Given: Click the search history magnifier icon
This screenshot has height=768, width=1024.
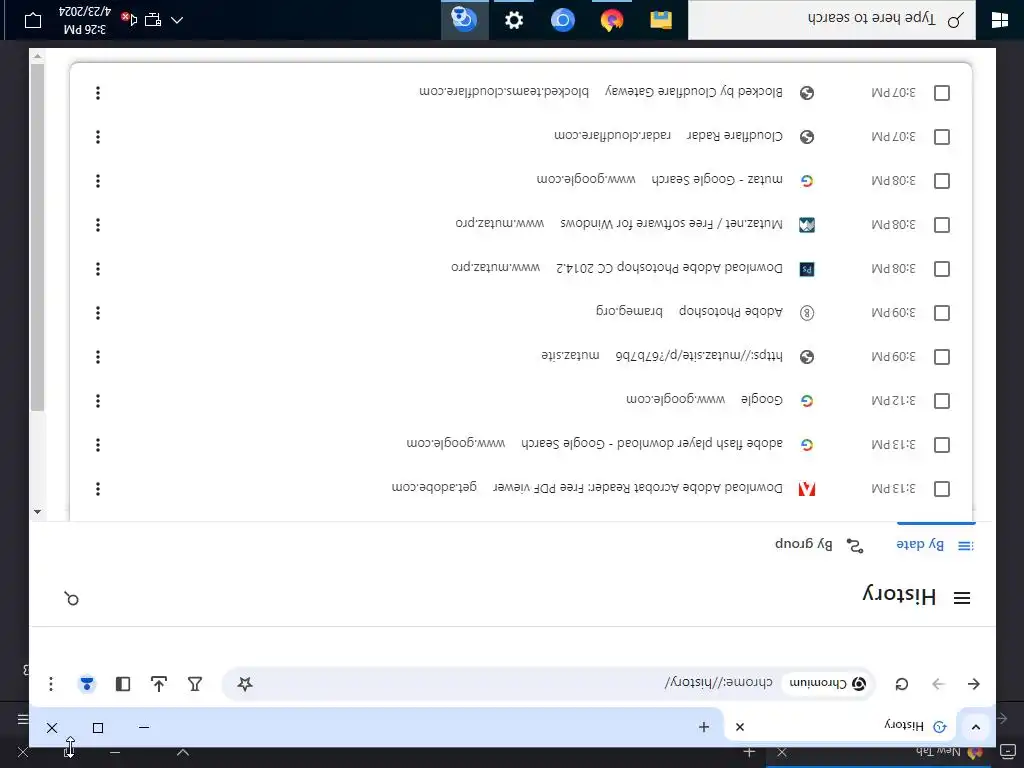Looking at the screenshot, I should pos(72,598).
